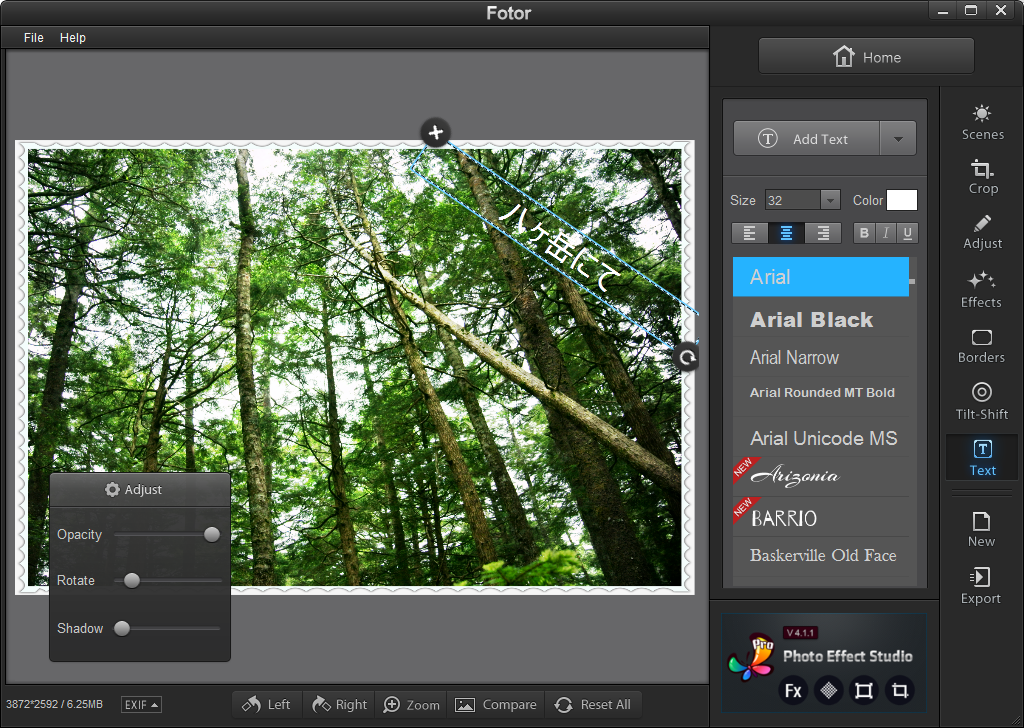Click the Japanese text on the photo
The image size is (1024, 728).
(x=559, y=247)
